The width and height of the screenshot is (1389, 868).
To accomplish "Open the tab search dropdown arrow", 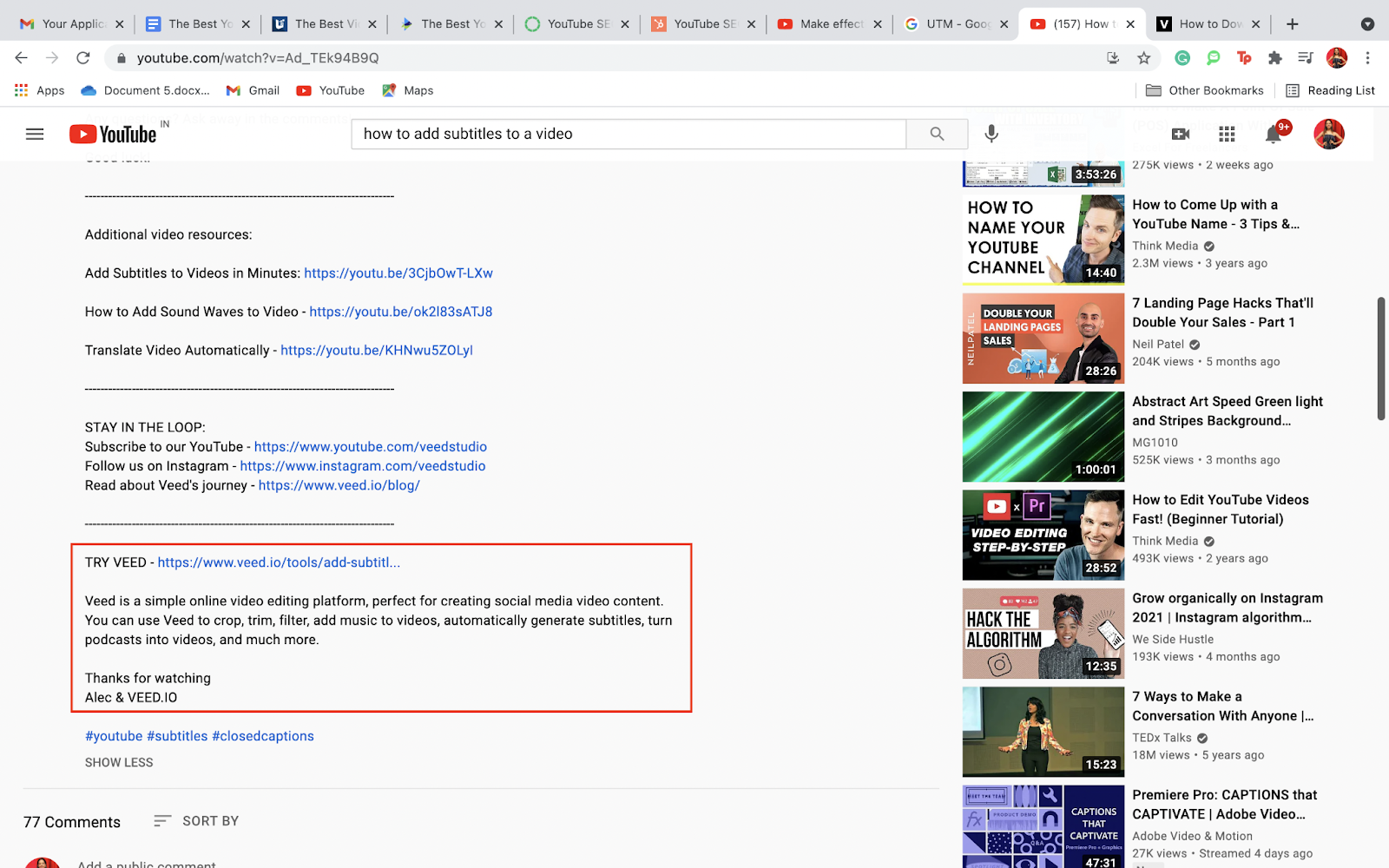I will 1367,24.
